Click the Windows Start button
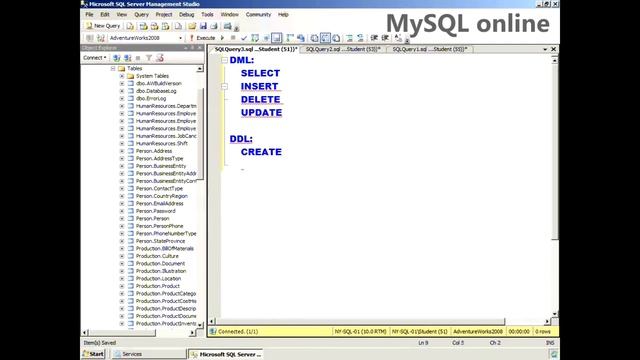Screen dimensions: 640x360 [x=93, y=354]
